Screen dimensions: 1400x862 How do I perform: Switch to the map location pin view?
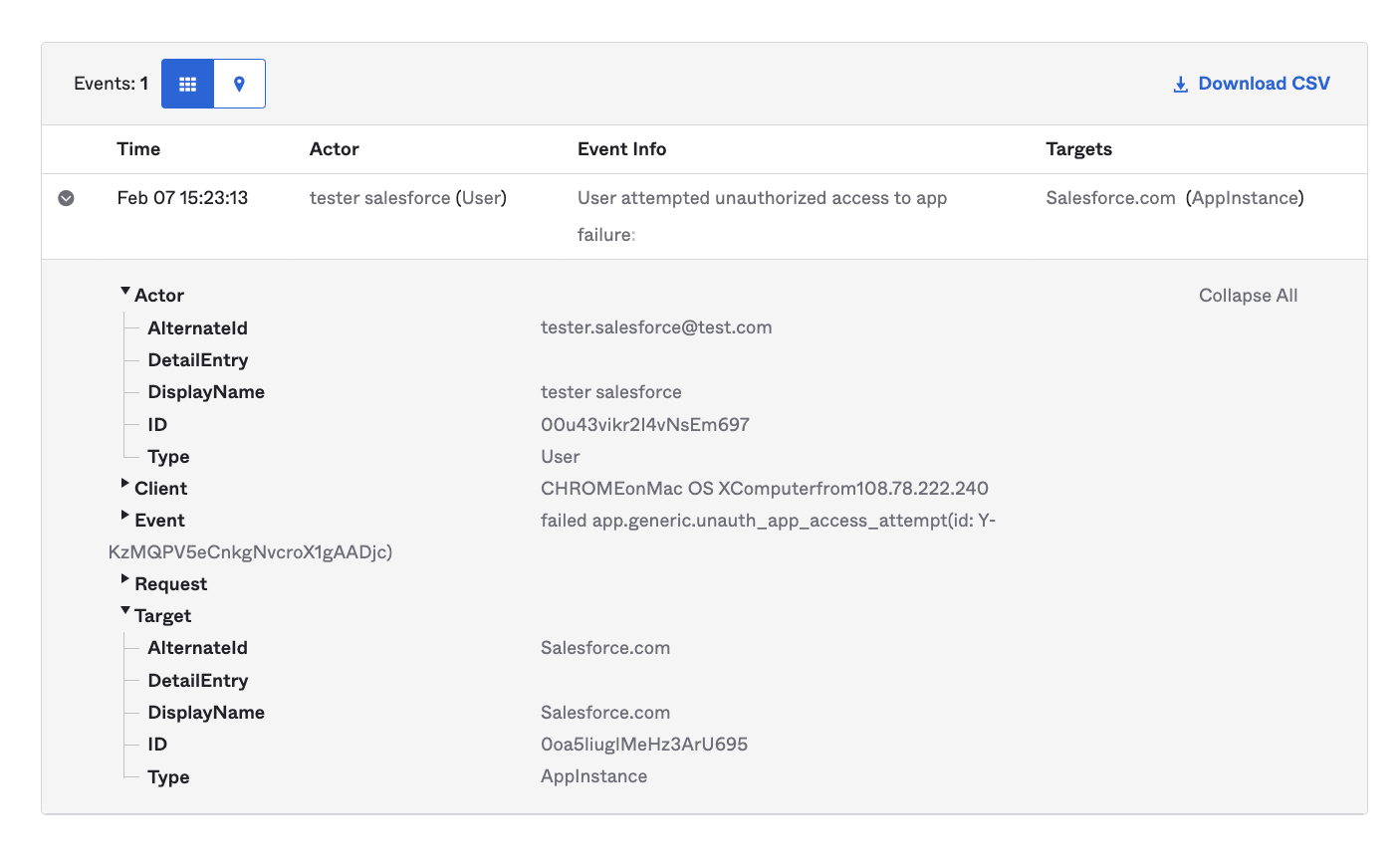239,84
